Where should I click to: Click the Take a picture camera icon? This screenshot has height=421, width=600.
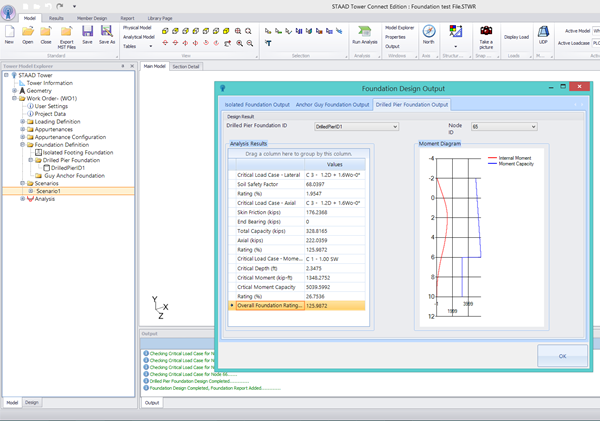coord(486,31)
